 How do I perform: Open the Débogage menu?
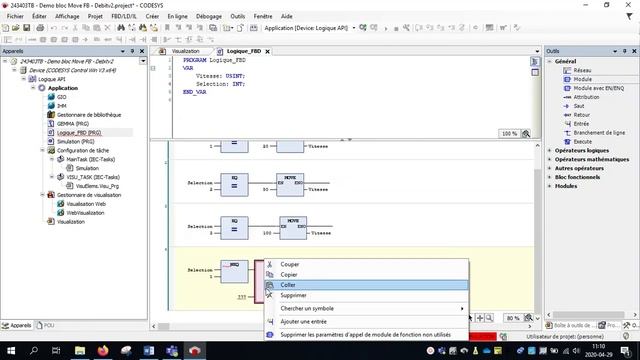tap(209, 16)
